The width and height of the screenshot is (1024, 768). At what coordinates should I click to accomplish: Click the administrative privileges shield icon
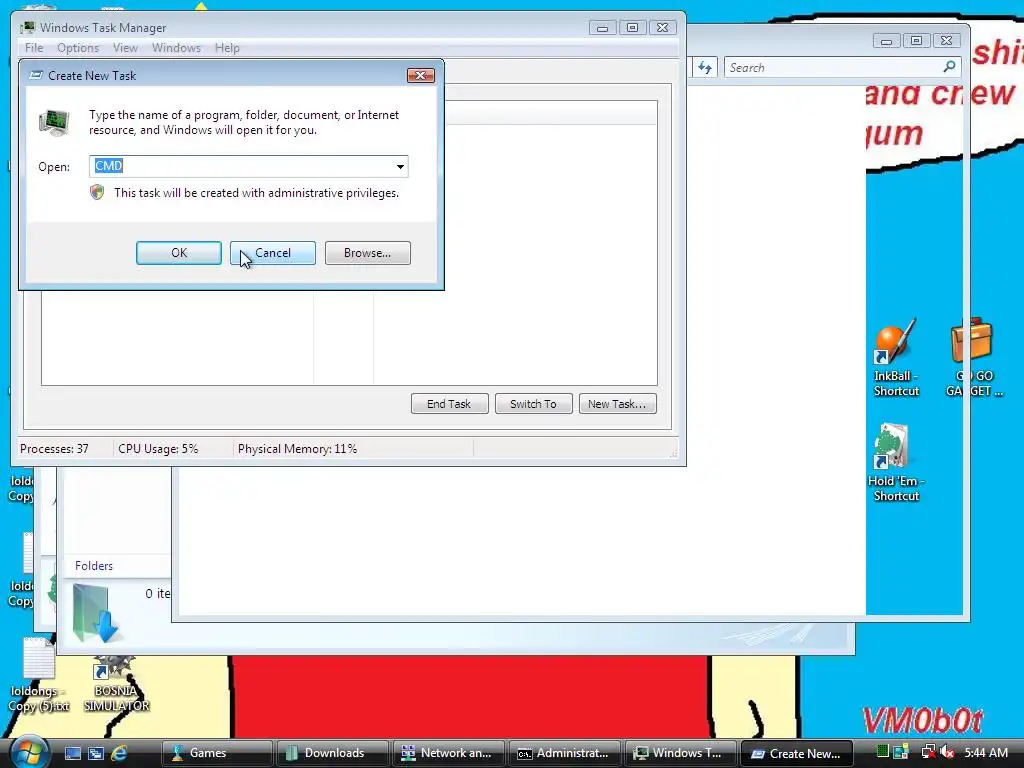tap(97, 192)
